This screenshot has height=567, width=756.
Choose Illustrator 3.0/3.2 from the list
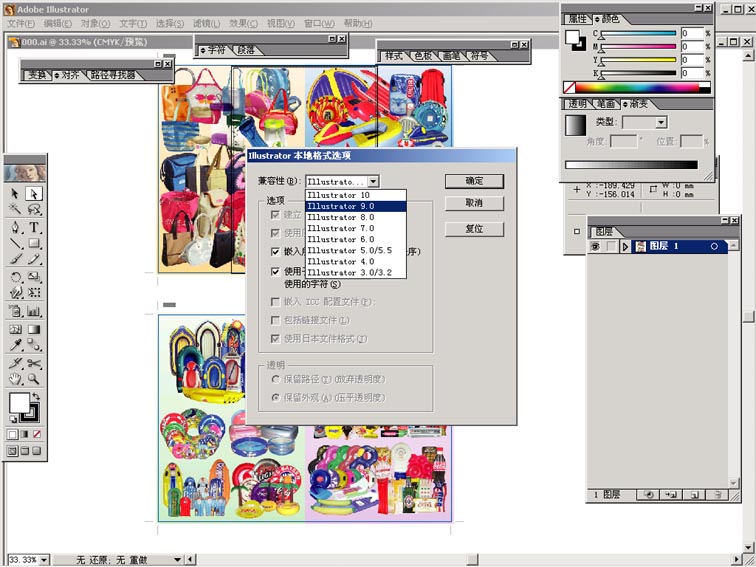pos(356,273)
